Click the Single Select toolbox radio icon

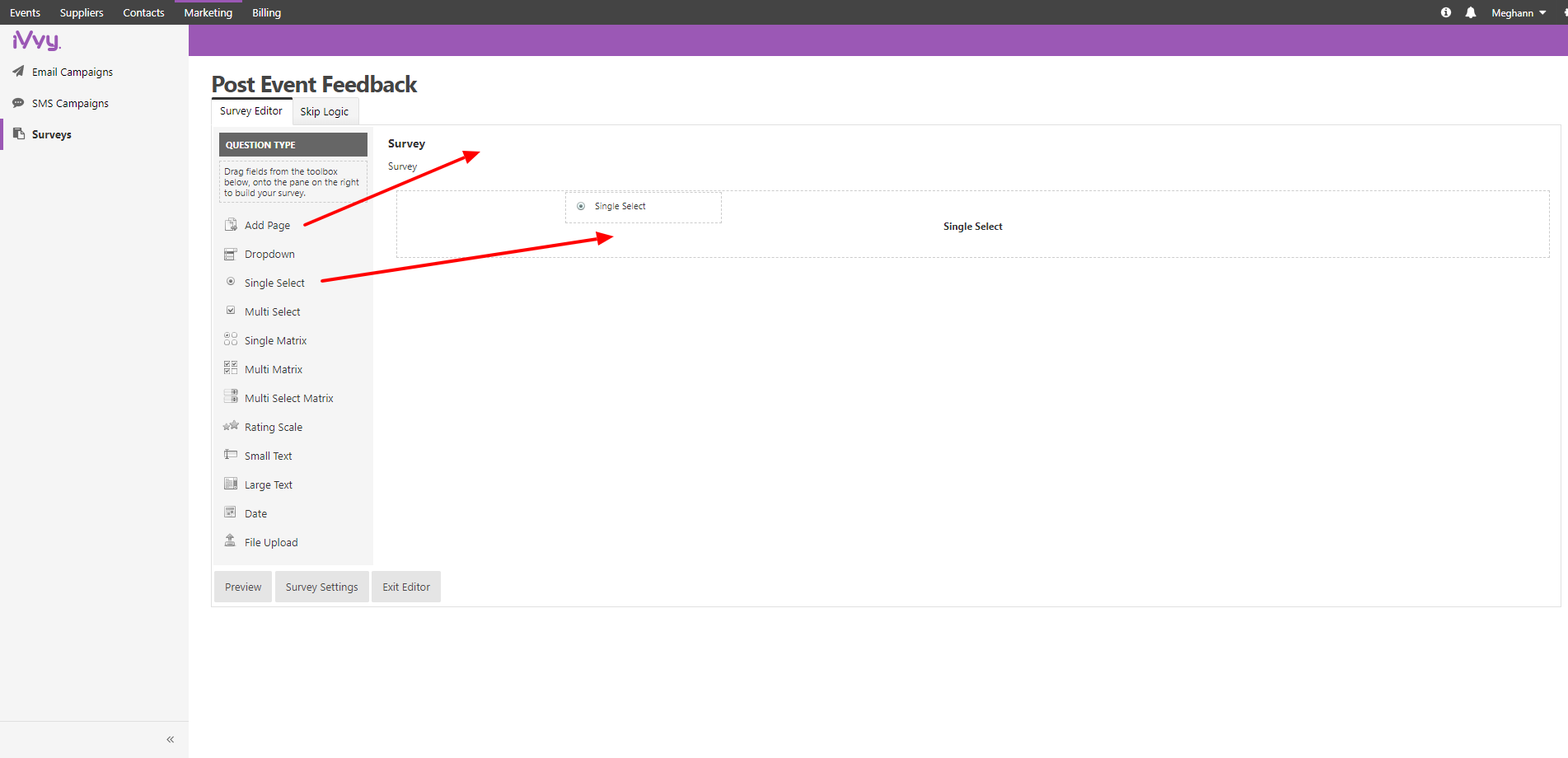point(231,282)
